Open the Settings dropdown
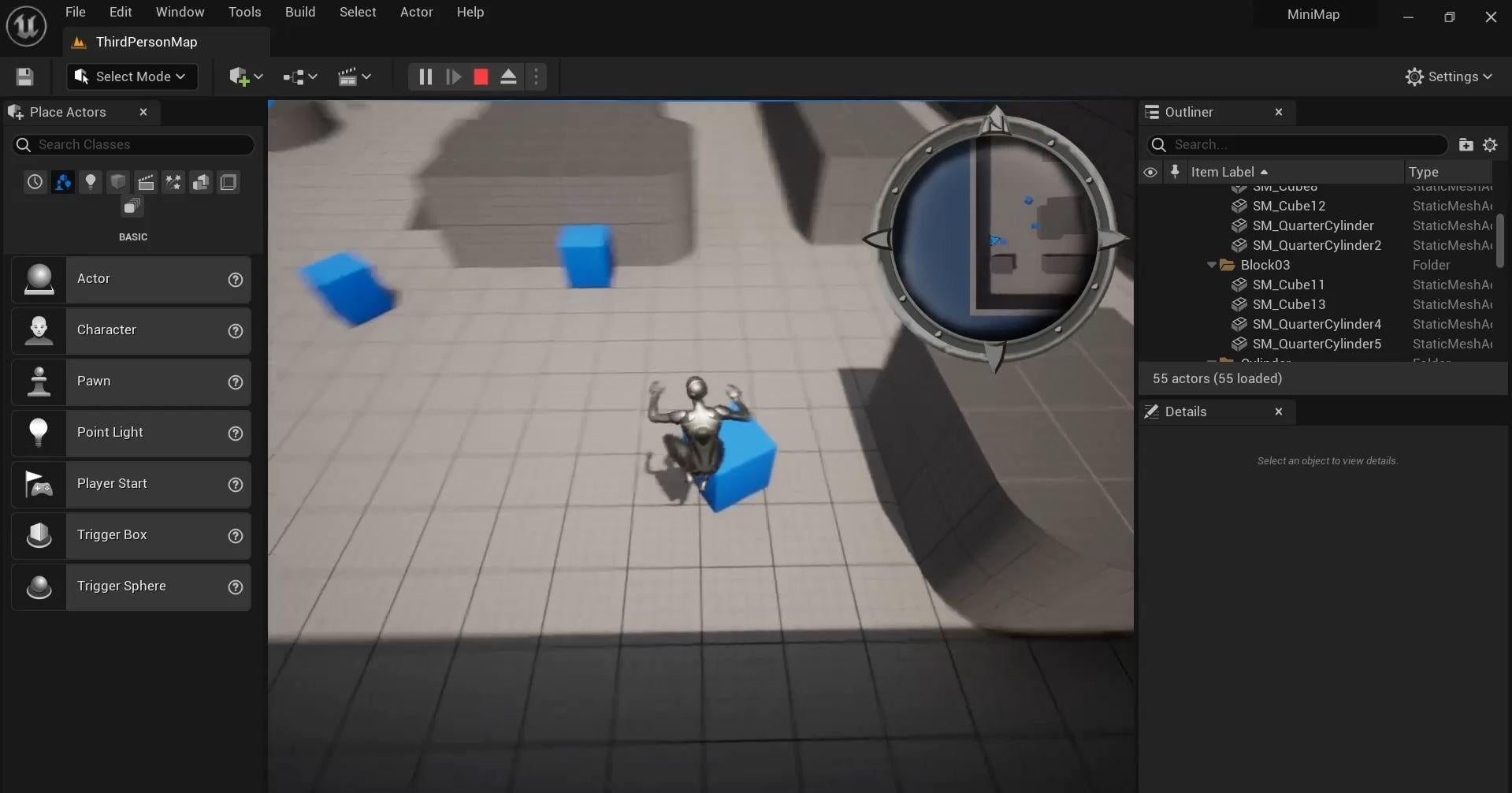Viewport: 1512px width, 793px height. tap(1448, 76)
